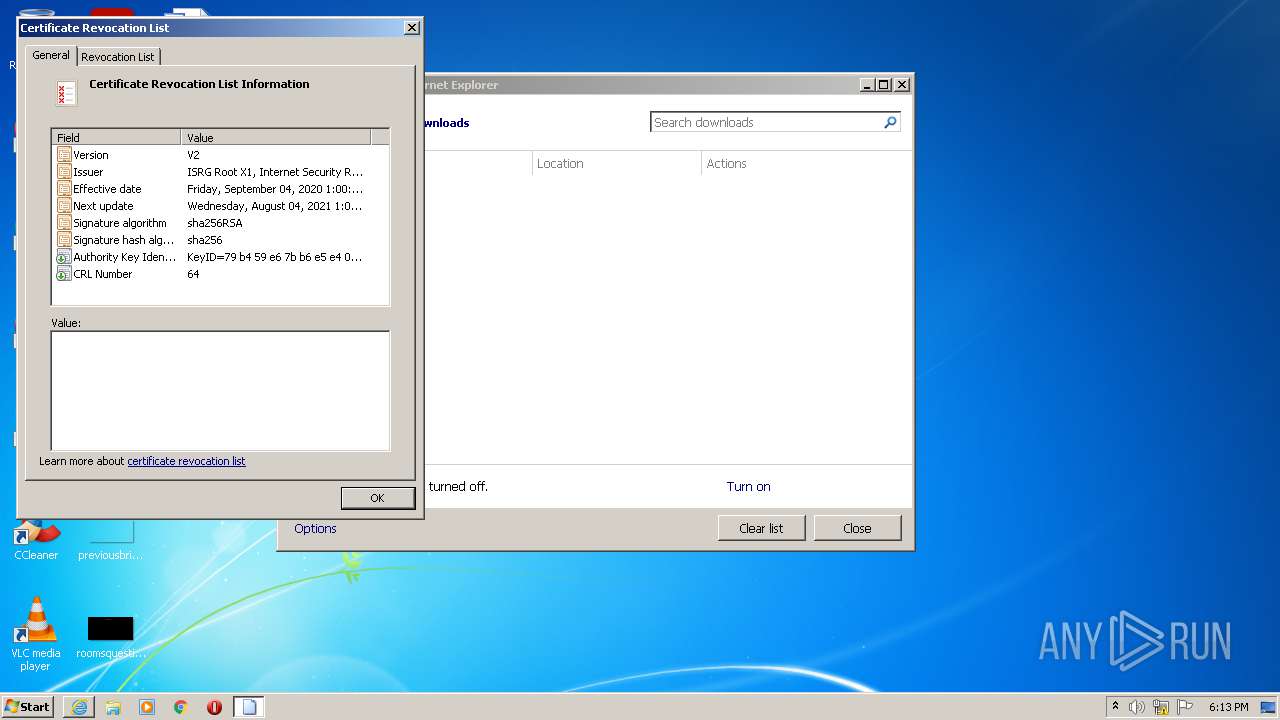Click the Location column header in downloads
Viewport: 1280px width, 720px height.
(617, 164)
